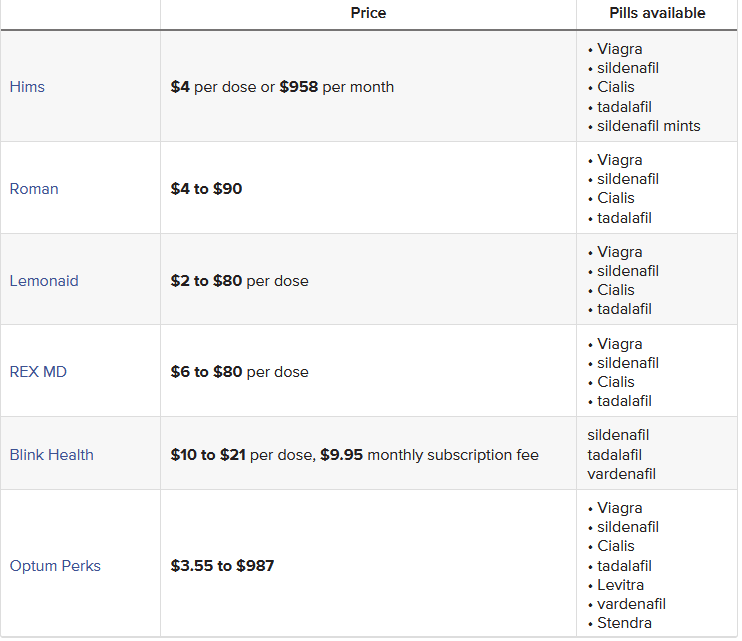742x641 pixels.
Task: Follow the REX MD link
Action: pyautogui.click(x=38, y=372)
